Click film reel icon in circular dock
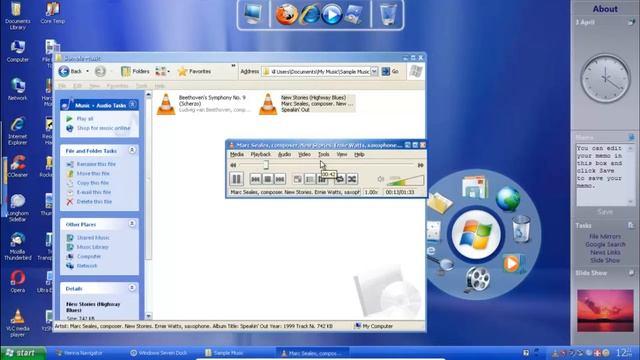 (477, 279)
